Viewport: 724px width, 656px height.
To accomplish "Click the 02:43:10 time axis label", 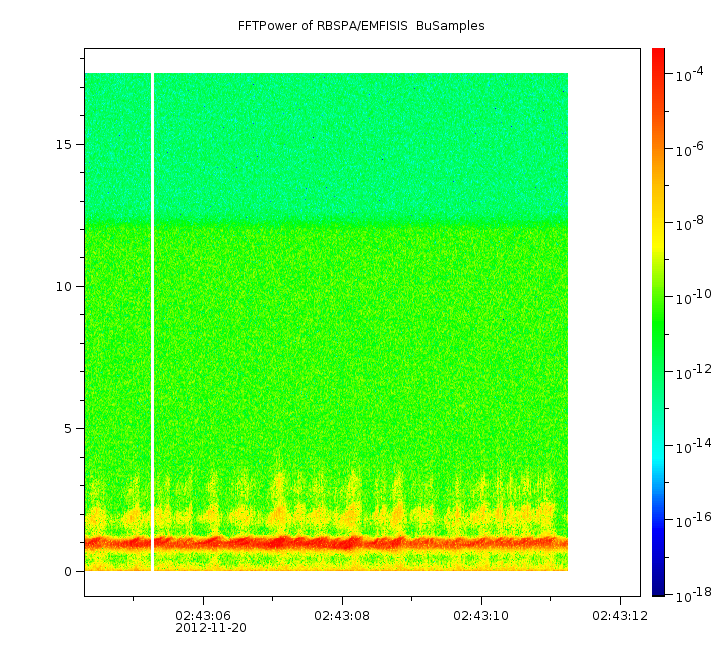I will [482, 615].
